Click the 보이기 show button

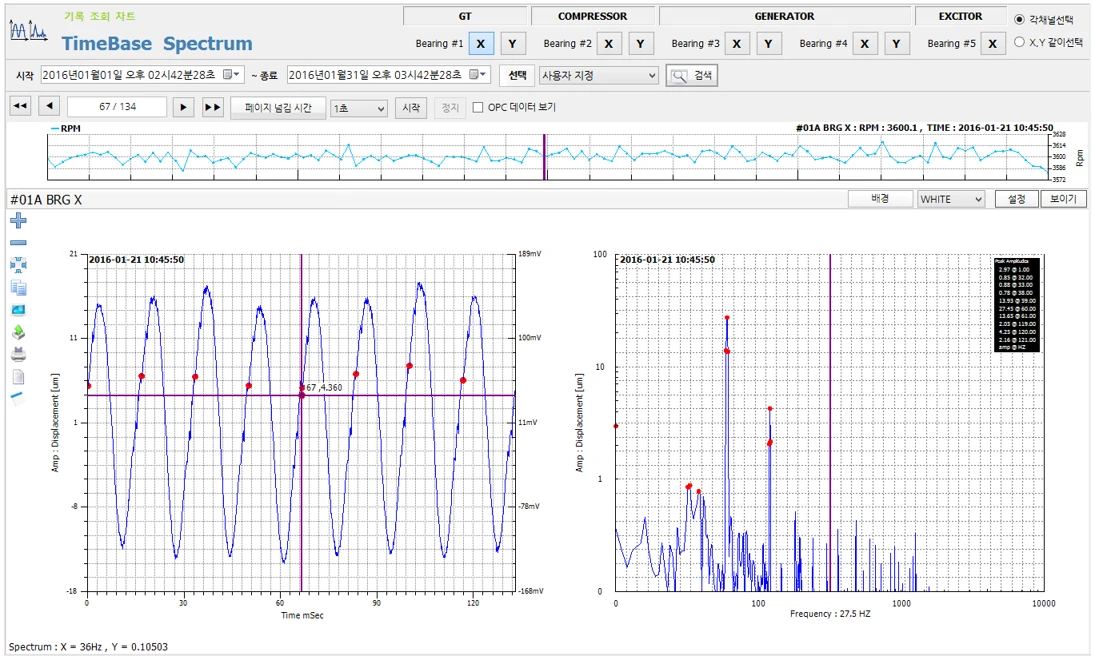[x=1063, y=199]
